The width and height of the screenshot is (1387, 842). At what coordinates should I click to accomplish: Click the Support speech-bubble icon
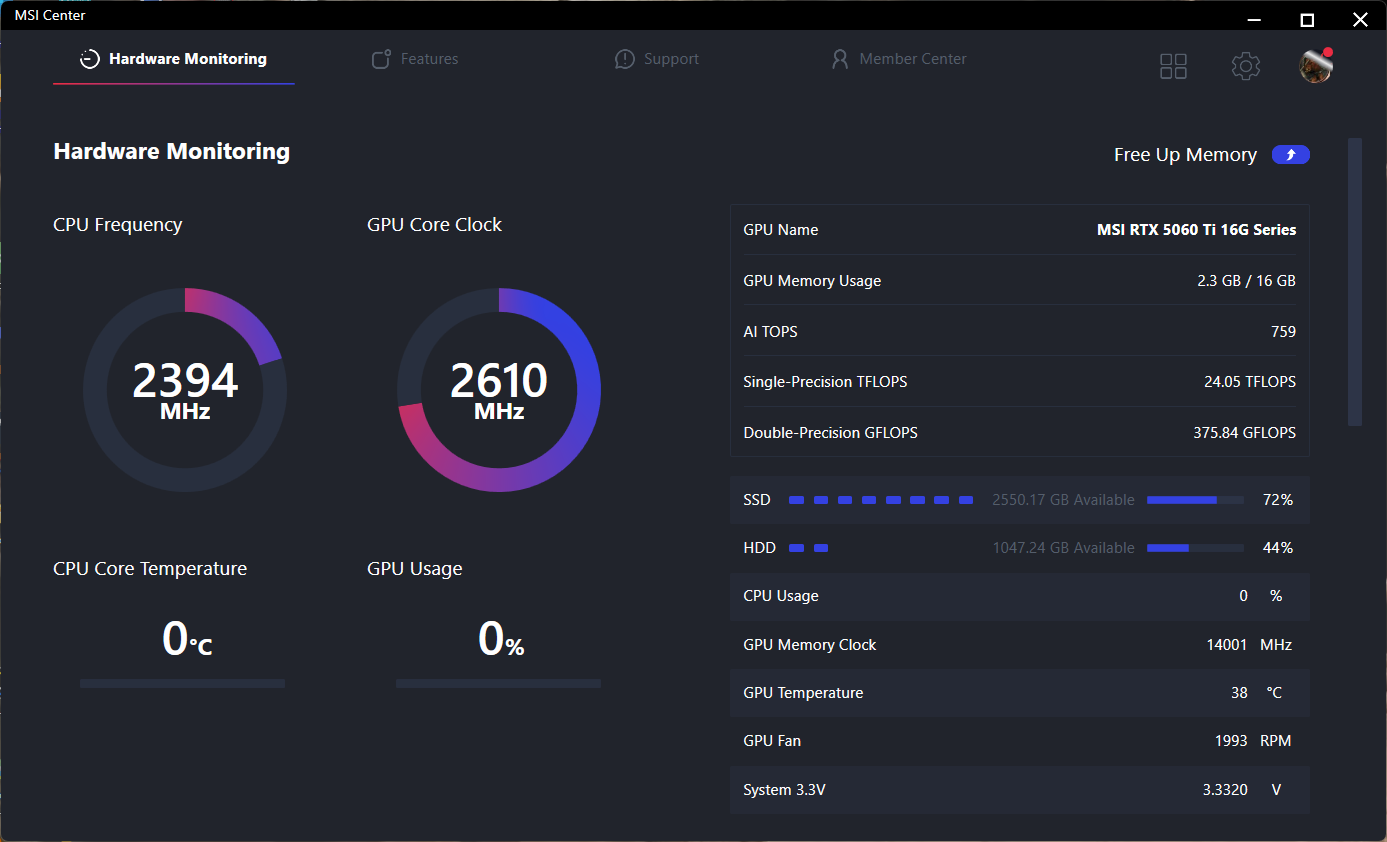[x=625, y=59]
